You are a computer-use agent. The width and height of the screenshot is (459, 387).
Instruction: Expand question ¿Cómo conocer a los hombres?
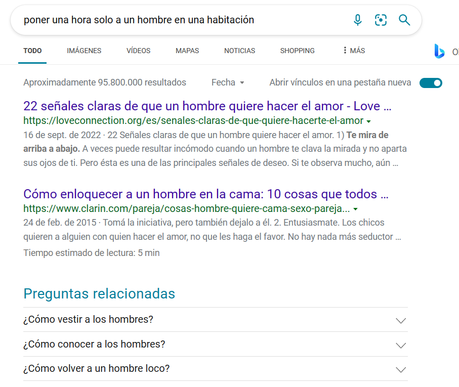click(215, 344)
